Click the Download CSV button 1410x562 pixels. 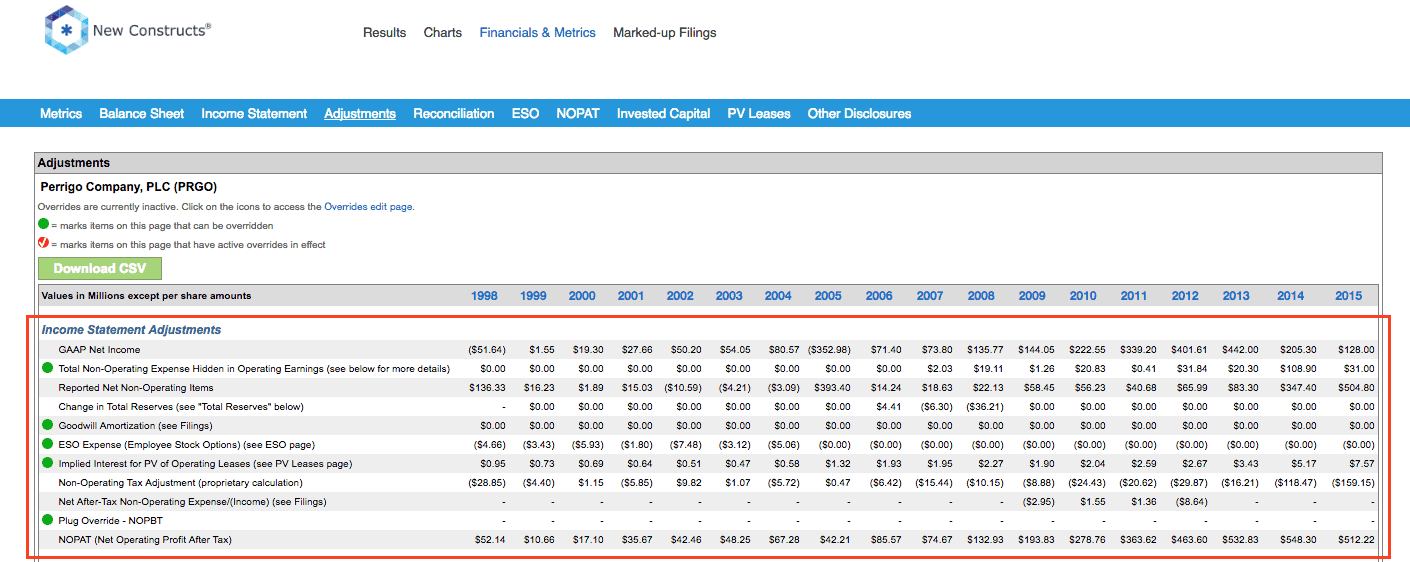click(100, 268)
